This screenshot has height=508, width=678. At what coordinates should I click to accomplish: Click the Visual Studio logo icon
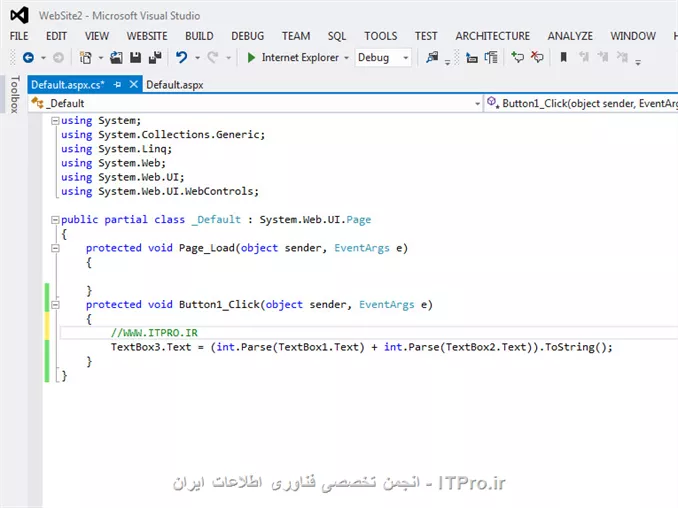click(19, 16)
